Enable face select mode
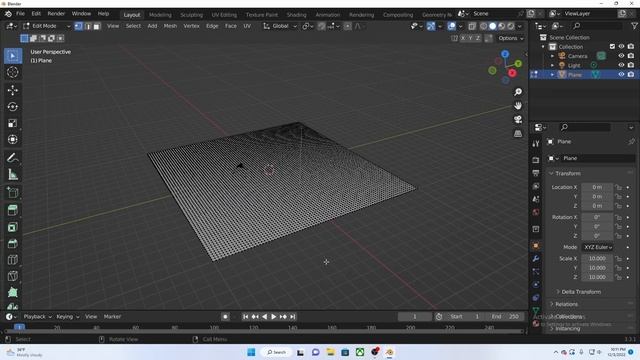 pyautogui.click(x=97, y=26)
